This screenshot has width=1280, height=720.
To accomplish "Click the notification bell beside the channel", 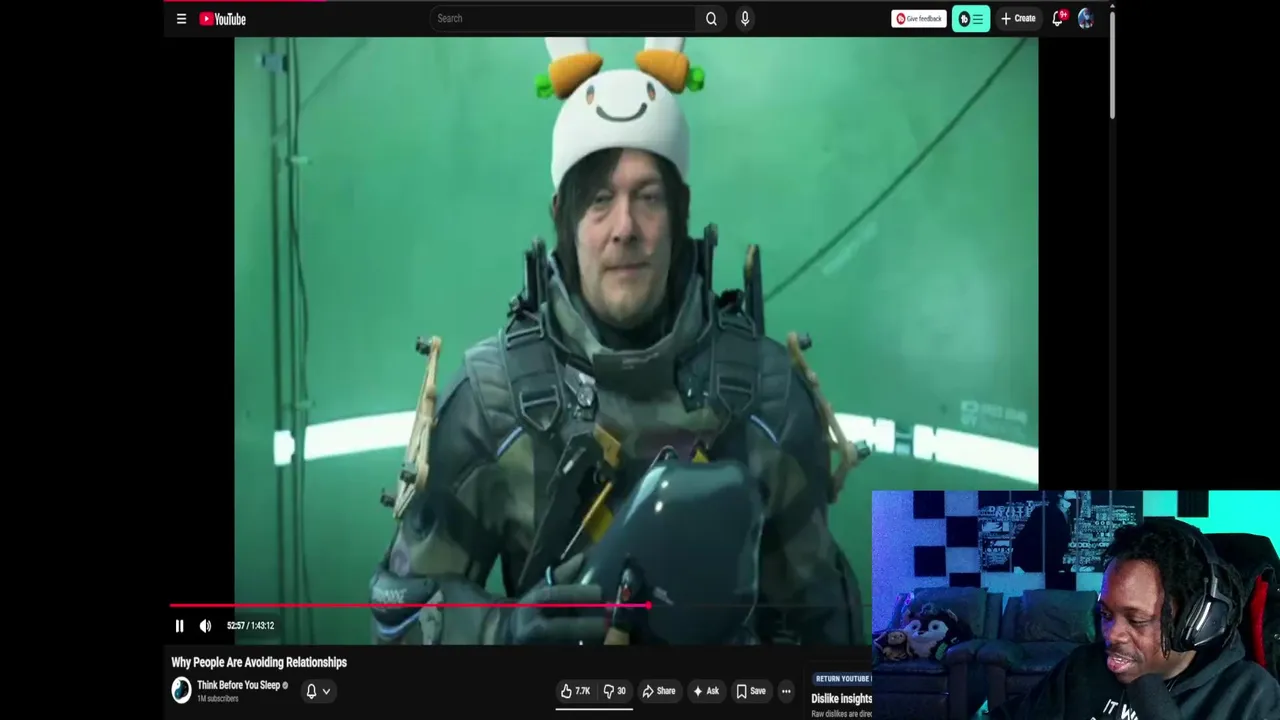I will click(311, 691).
